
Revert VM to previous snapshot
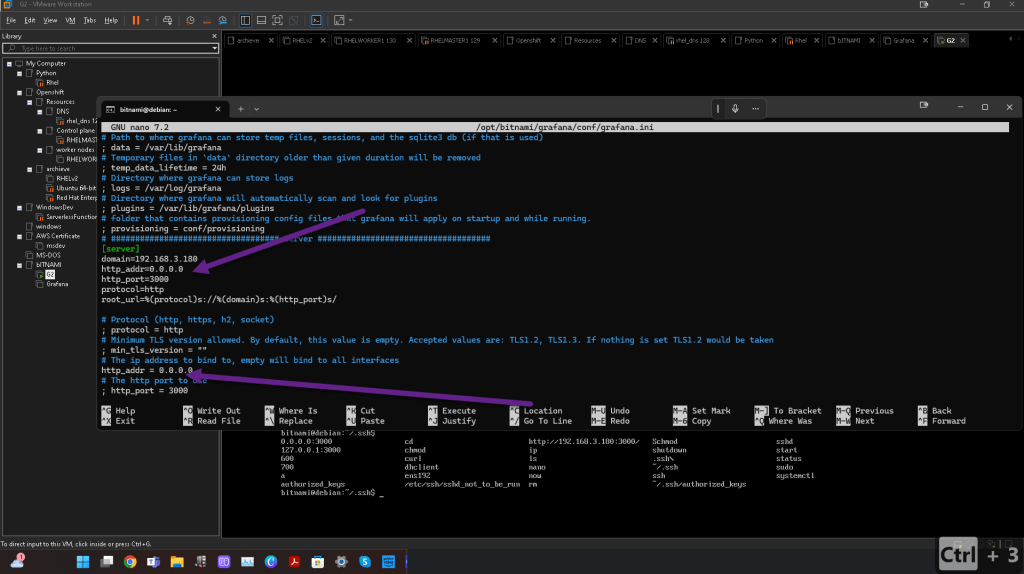[x=206, y=20]
